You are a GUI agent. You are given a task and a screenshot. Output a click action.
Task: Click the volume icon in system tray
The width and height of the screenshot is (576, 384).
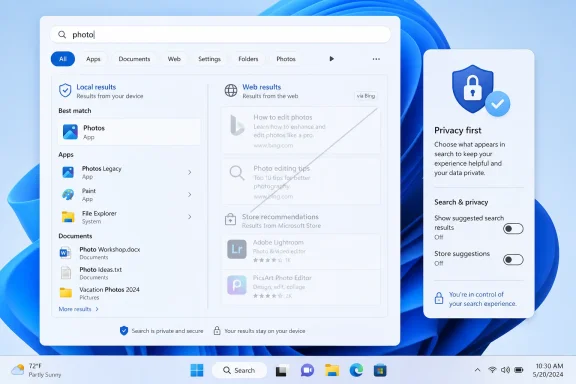point(505,370)
